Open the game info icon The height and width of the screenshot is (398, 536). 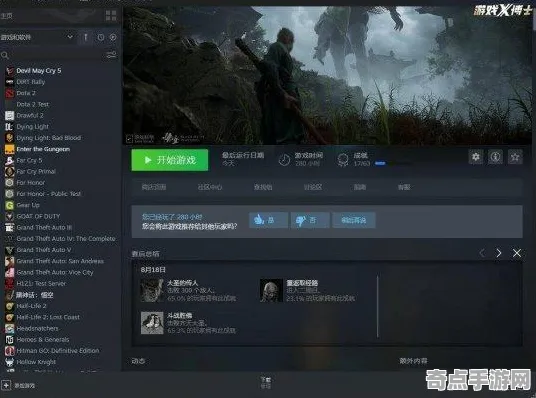coord(495,157)
